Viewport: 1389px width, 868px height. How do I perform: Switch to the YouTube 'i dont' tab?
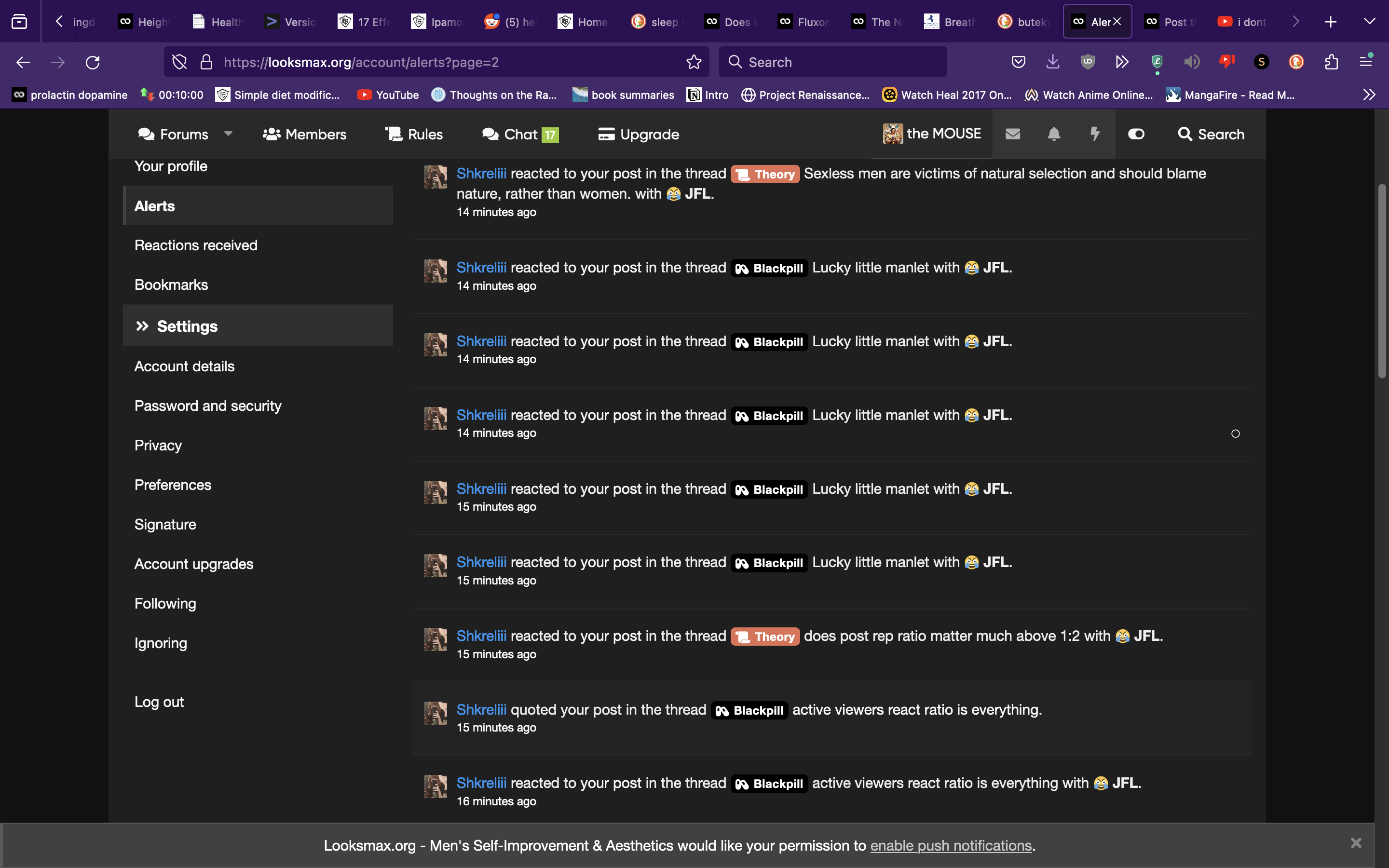(1242, 22)
